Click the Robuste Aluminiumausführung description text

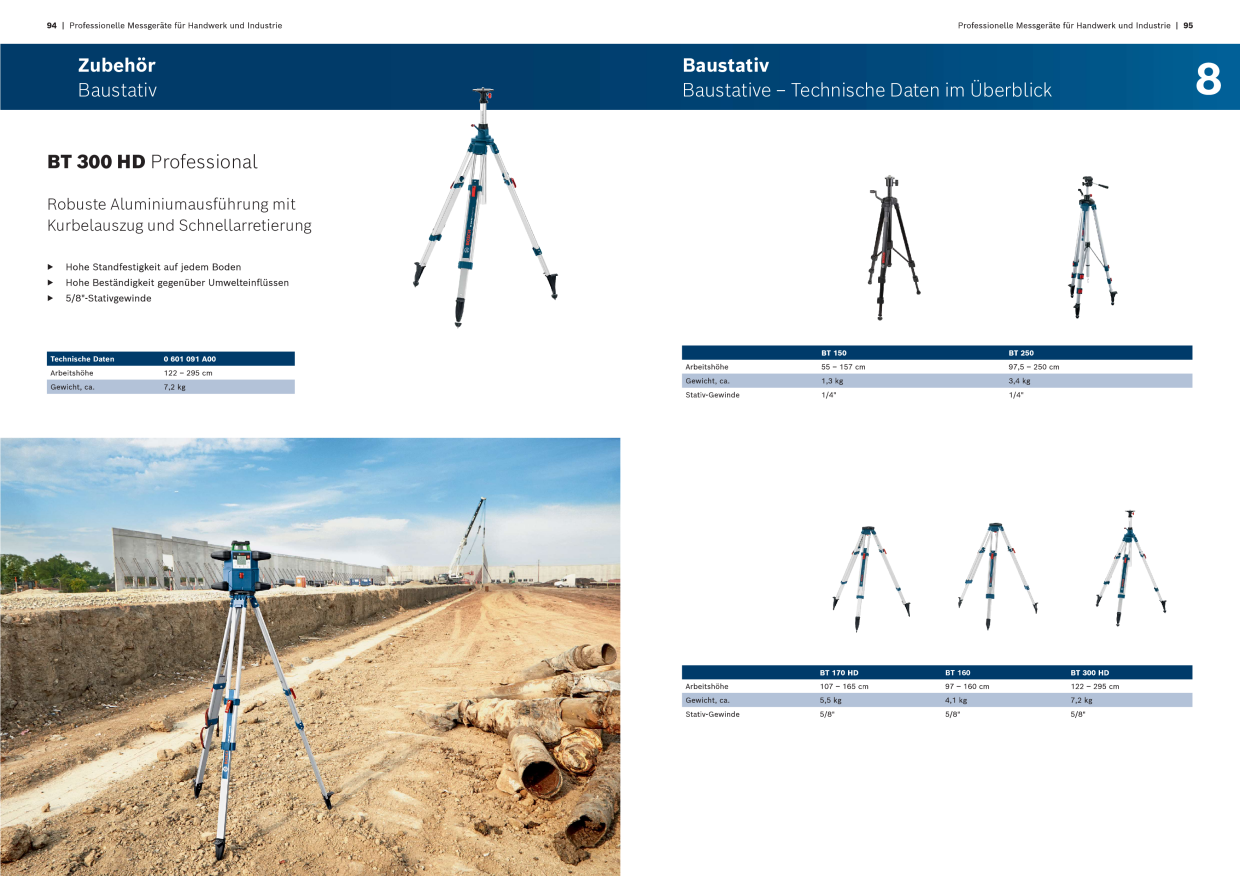pyautogui.click(x=179, y=215)
